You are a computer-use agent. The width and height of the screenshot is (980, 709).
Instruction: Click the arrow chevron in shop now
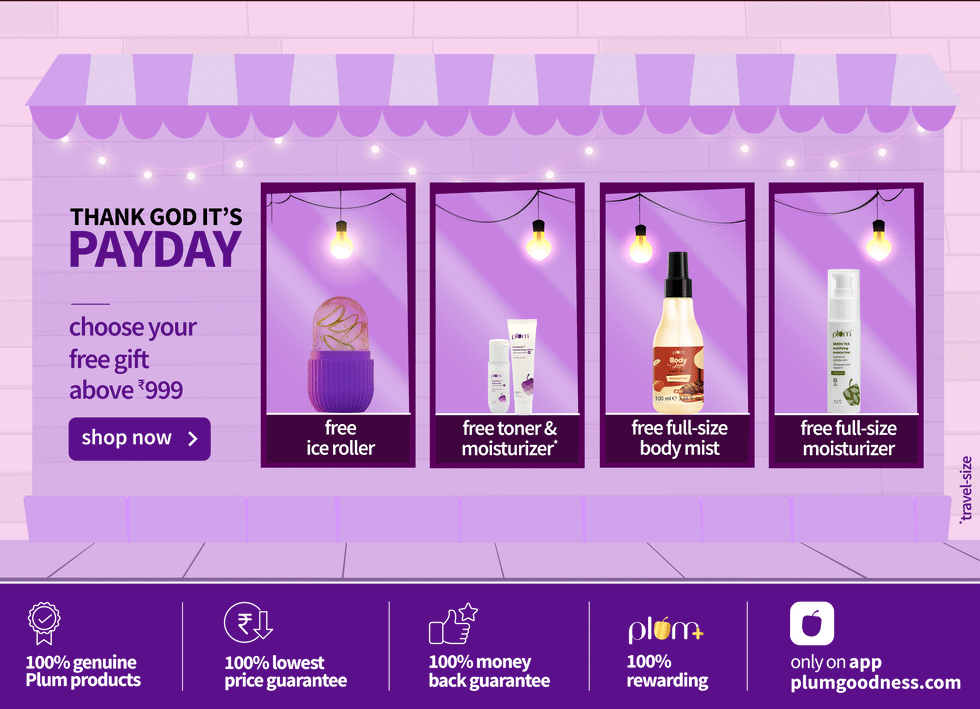(x=192, y=439)
